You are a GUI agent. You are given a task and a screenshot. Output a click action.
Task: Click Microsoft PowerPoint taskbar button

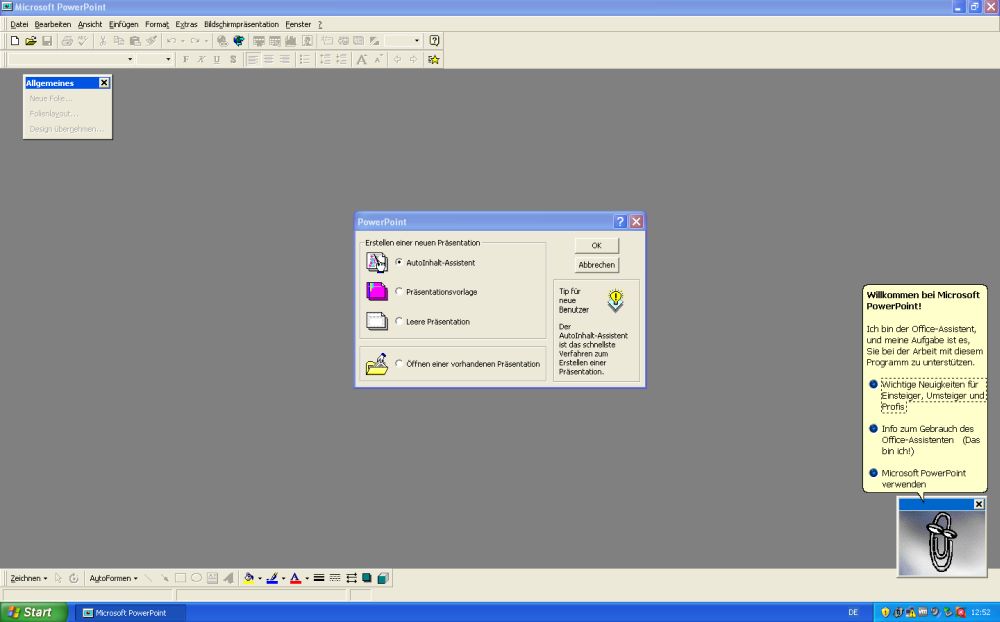pos(131,612)
